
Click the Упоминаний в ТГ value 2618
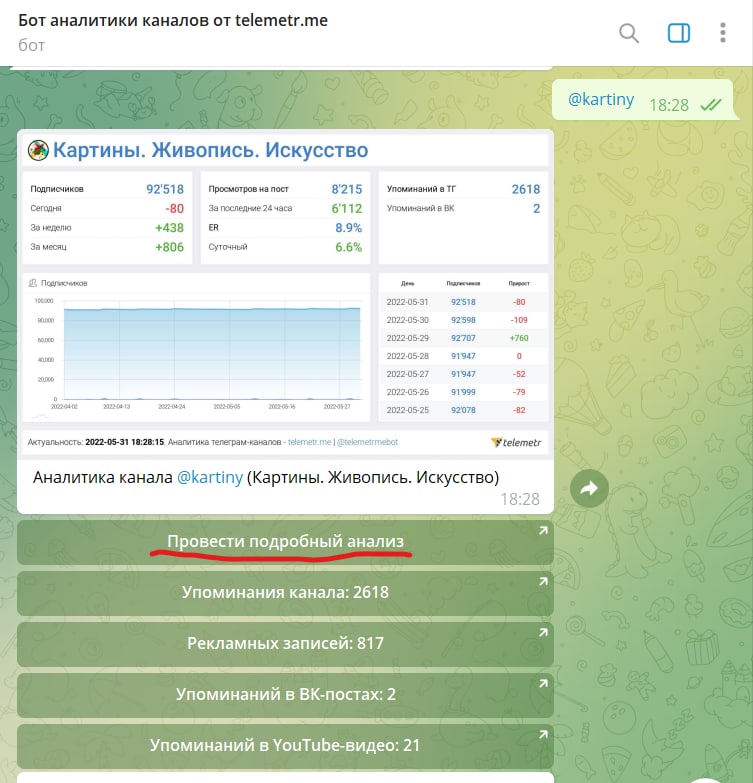pos(526,189)
